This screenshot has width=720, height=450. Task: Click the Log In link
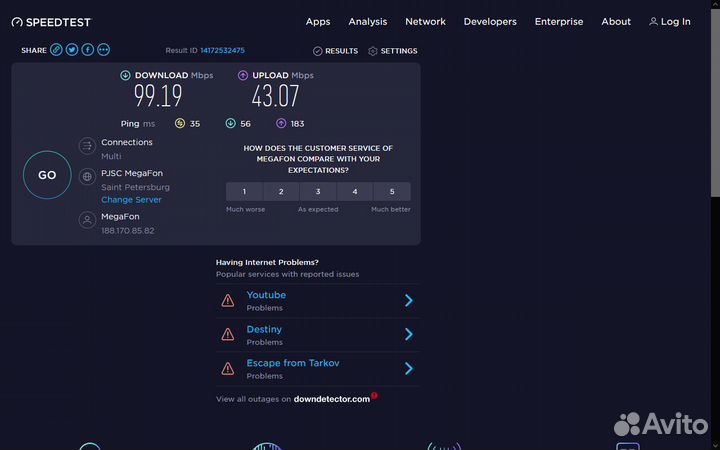tap(675, 22)
